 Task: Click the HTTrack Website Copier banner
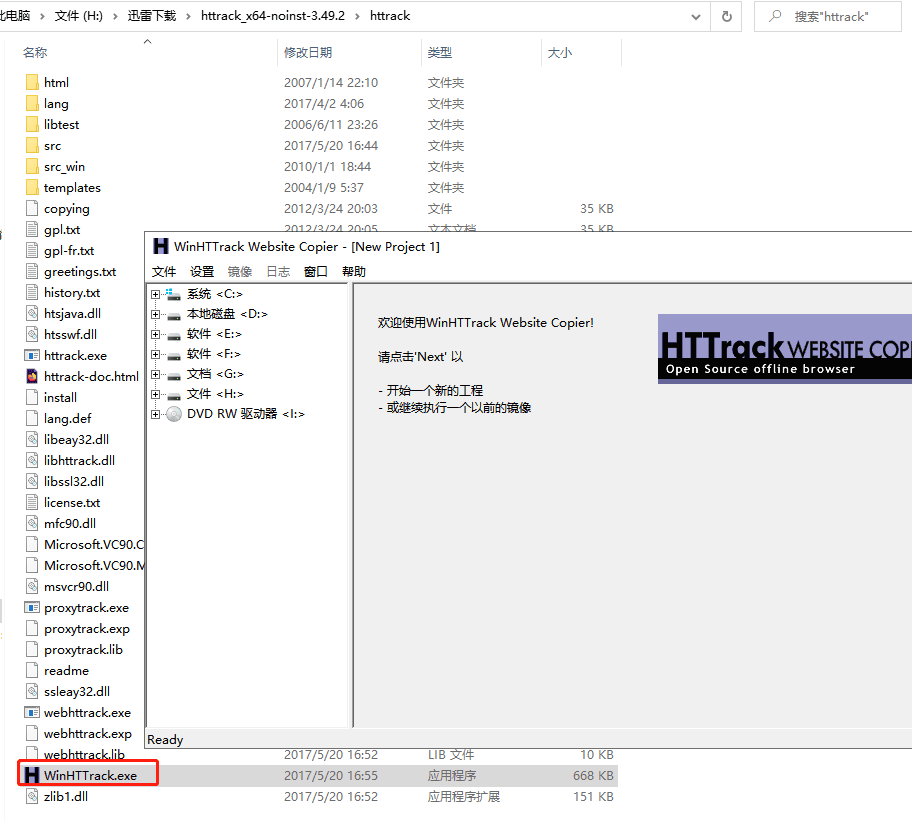point(785,349)
